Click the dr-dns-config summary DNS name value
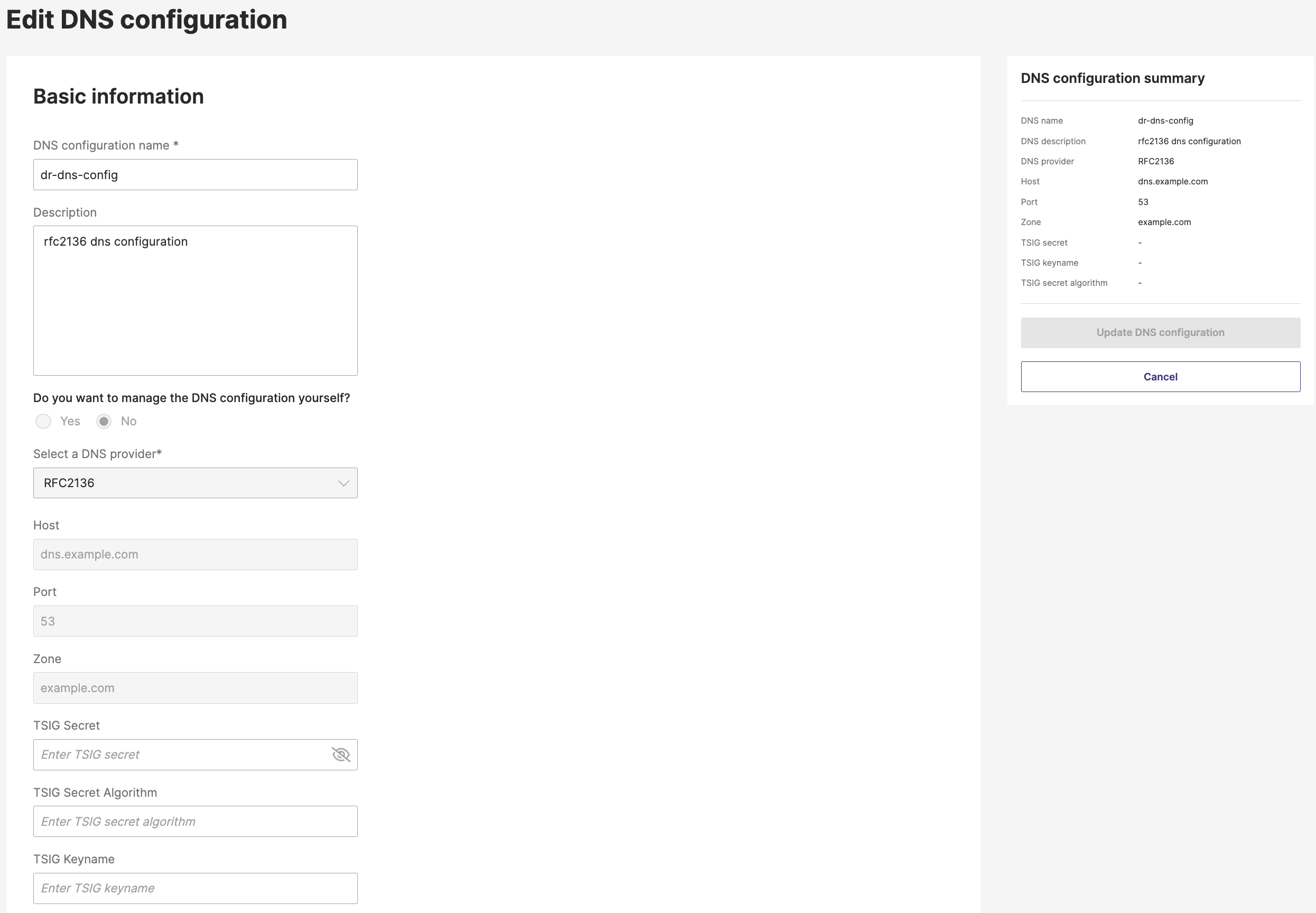This screenshot has height=913, width=1316. click(1165, 120)
